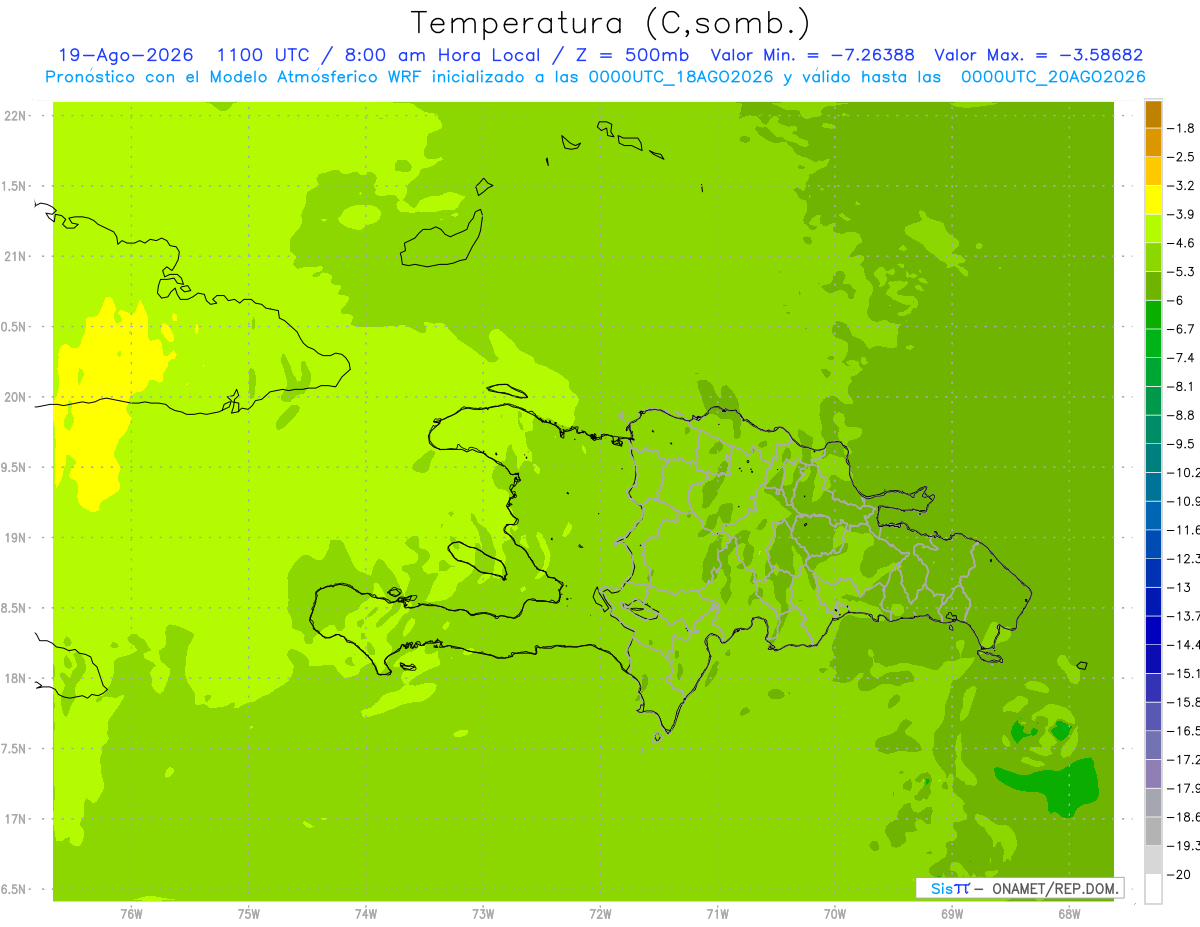The image size is (1200, 927).
Task: Click the yellow swatch between -3.2 and -3.9
Action: coord(1153,200)
